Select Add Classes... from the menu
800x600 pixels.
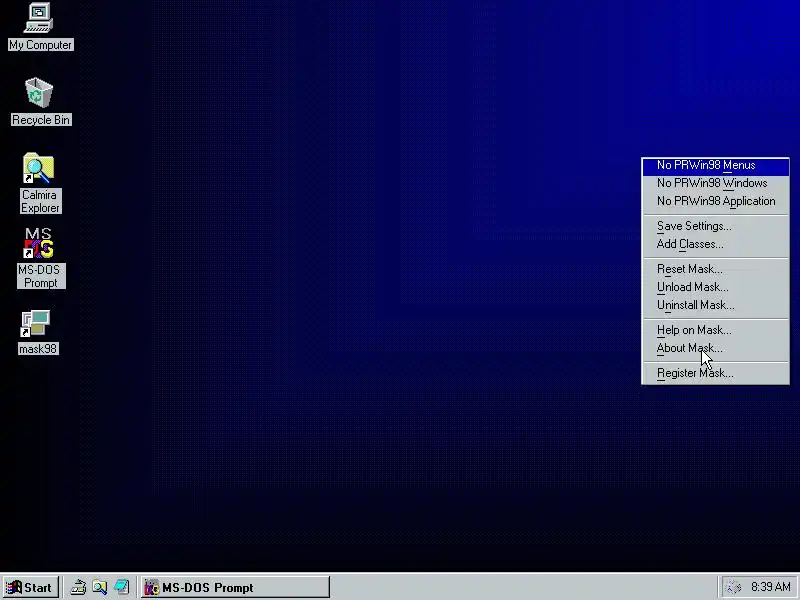715,244
